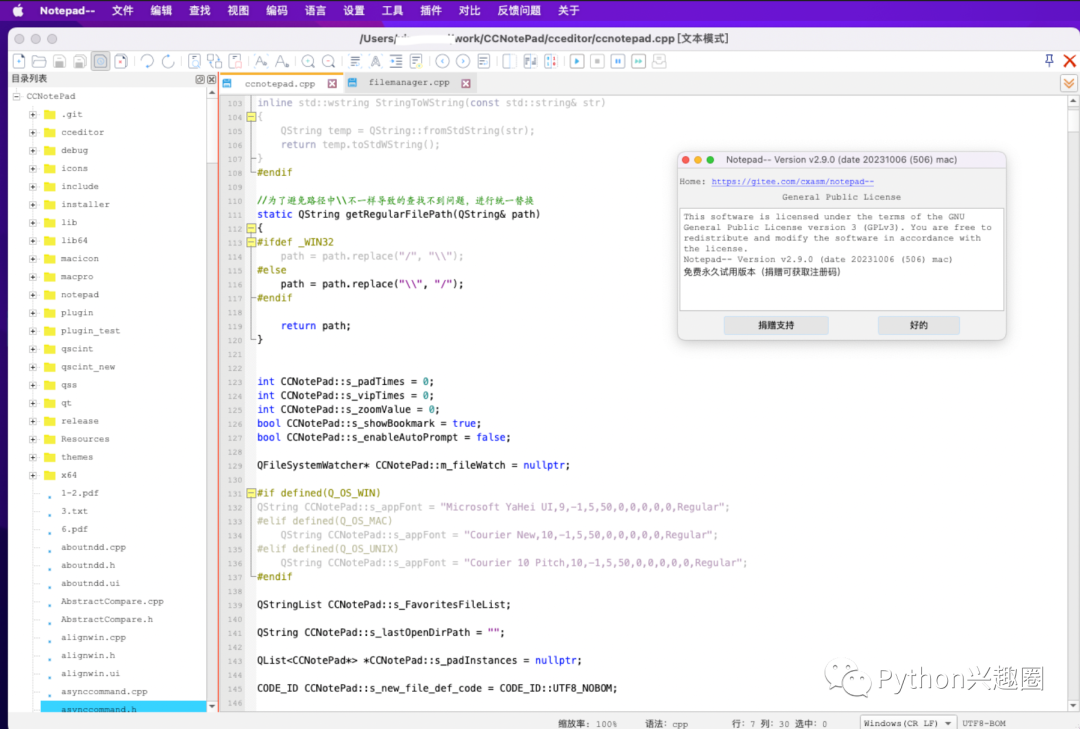Viewport: 1080px width, 729px height.
Task: Open the gitee.com/cxasm/notepad-- link
Action: pos(792,182)
